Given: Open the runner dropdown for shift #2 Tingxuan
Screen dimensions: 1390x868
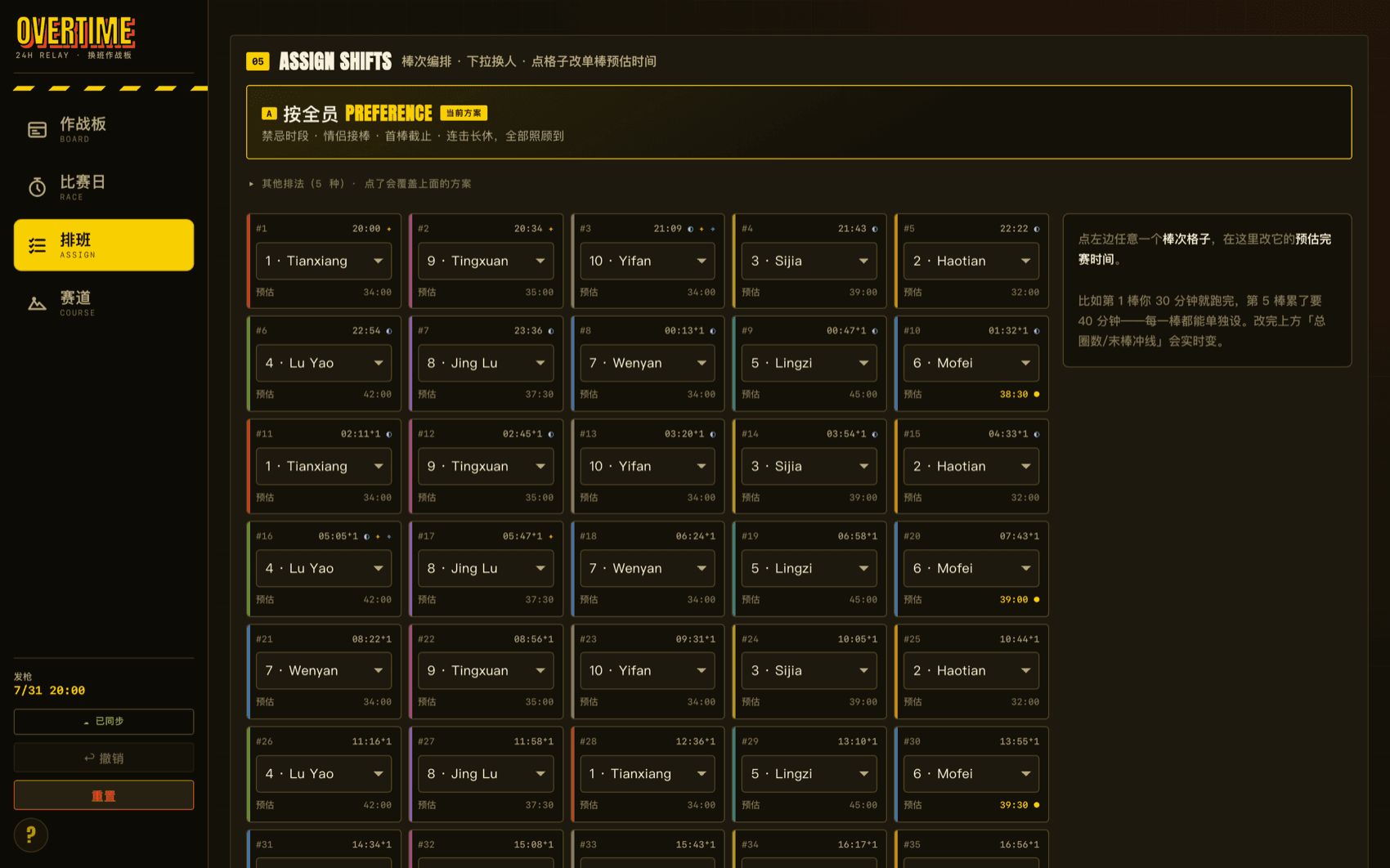Looking at the screenshot, I should (486, 261).
